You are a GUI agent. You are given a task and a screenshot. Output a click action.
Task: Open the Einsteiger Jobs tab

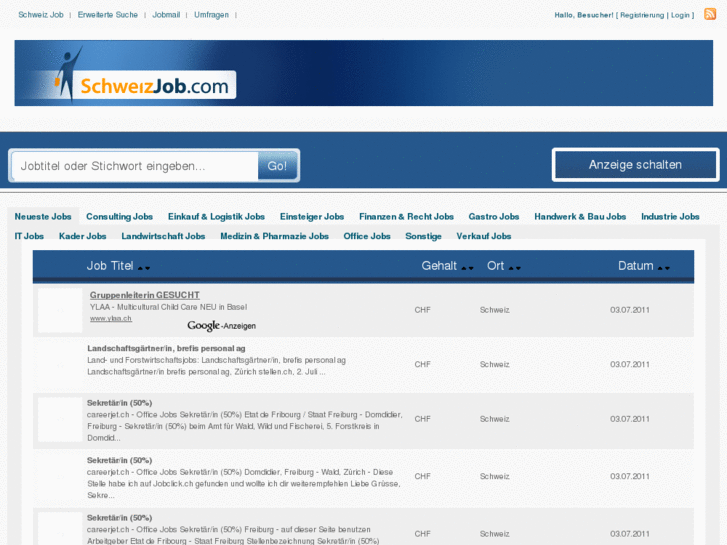pos(312,217)
